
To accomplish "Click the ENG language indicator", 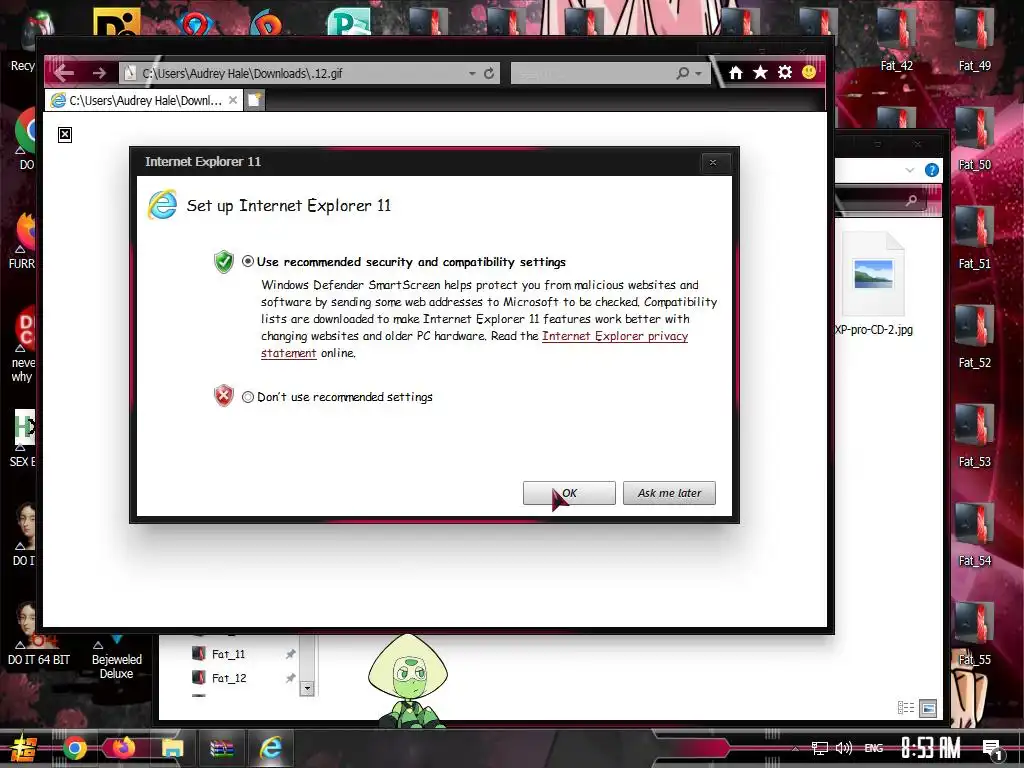I will point(874,748).
